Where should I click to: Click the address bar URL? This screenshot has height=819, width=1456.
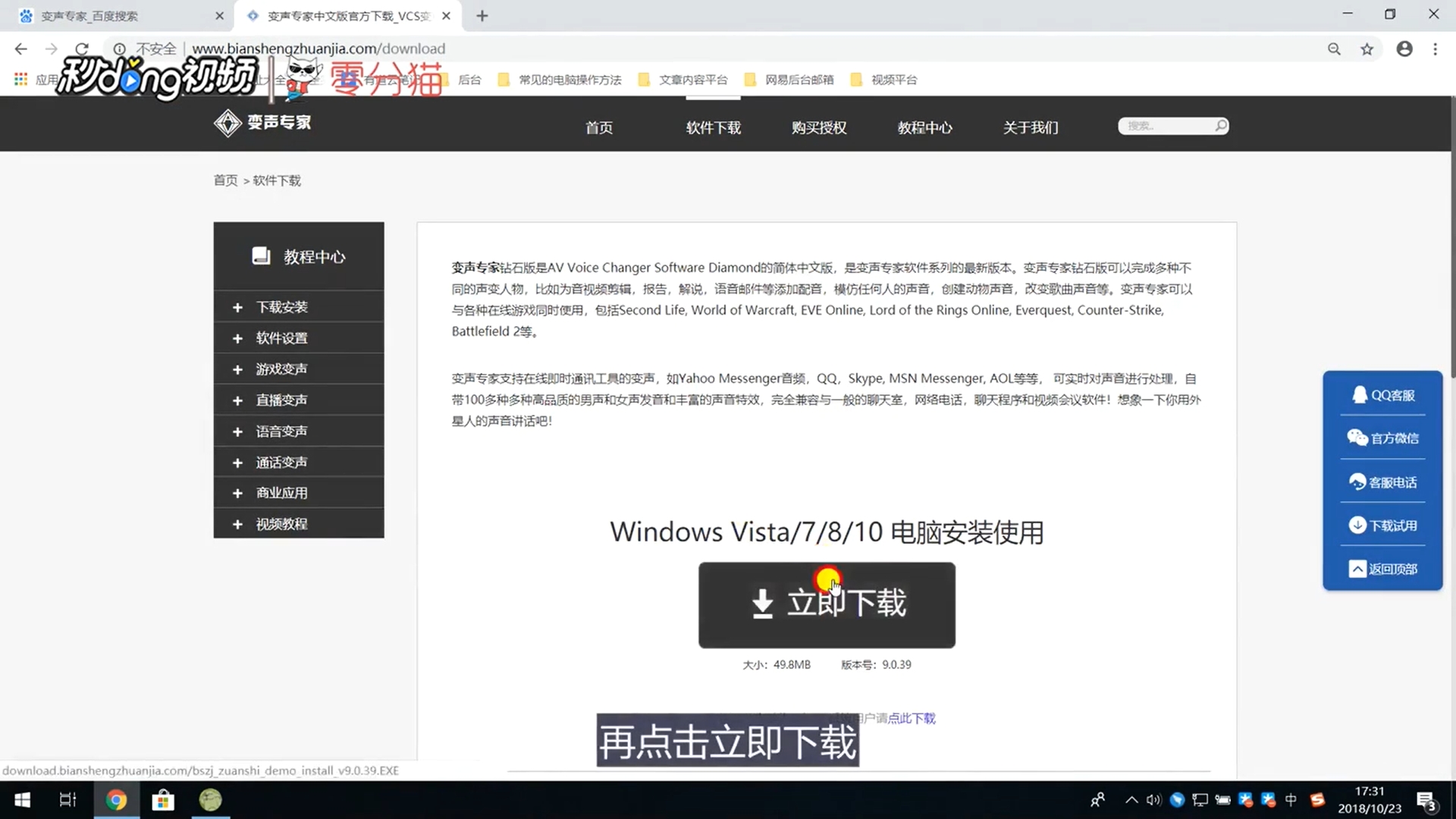(318, 49)
